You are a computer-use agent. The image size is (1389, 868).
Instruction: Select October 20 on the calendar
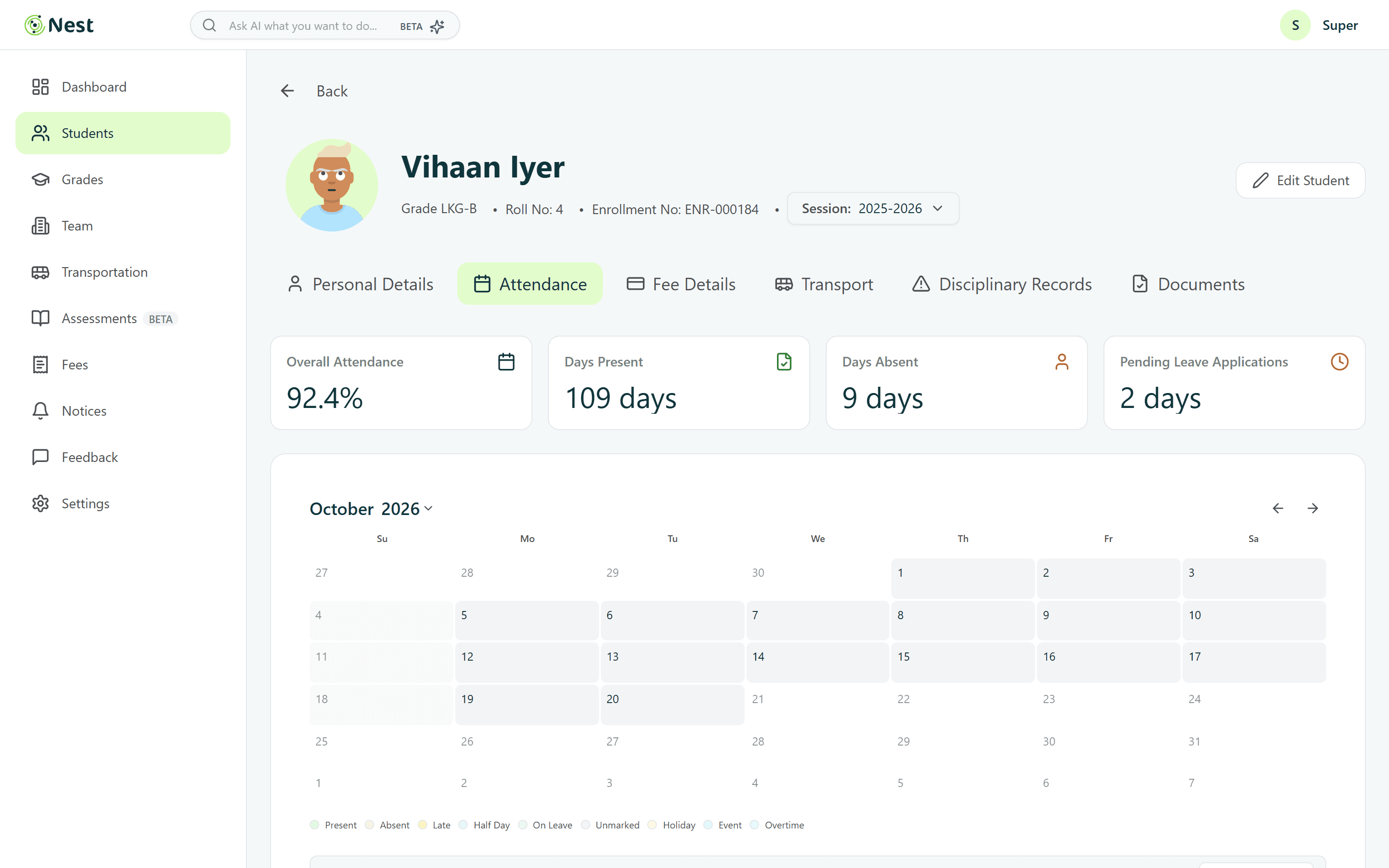tap(672, 705)
